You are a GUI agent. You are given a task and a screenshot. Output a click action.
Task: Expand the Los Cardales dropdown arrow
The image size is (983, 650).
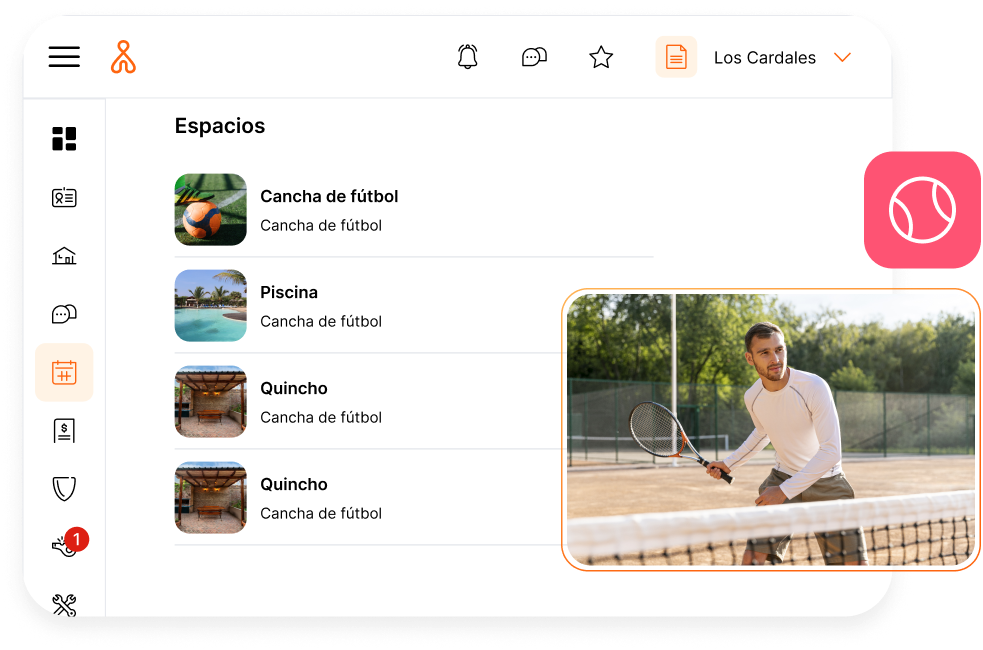[x=842, y=57]
